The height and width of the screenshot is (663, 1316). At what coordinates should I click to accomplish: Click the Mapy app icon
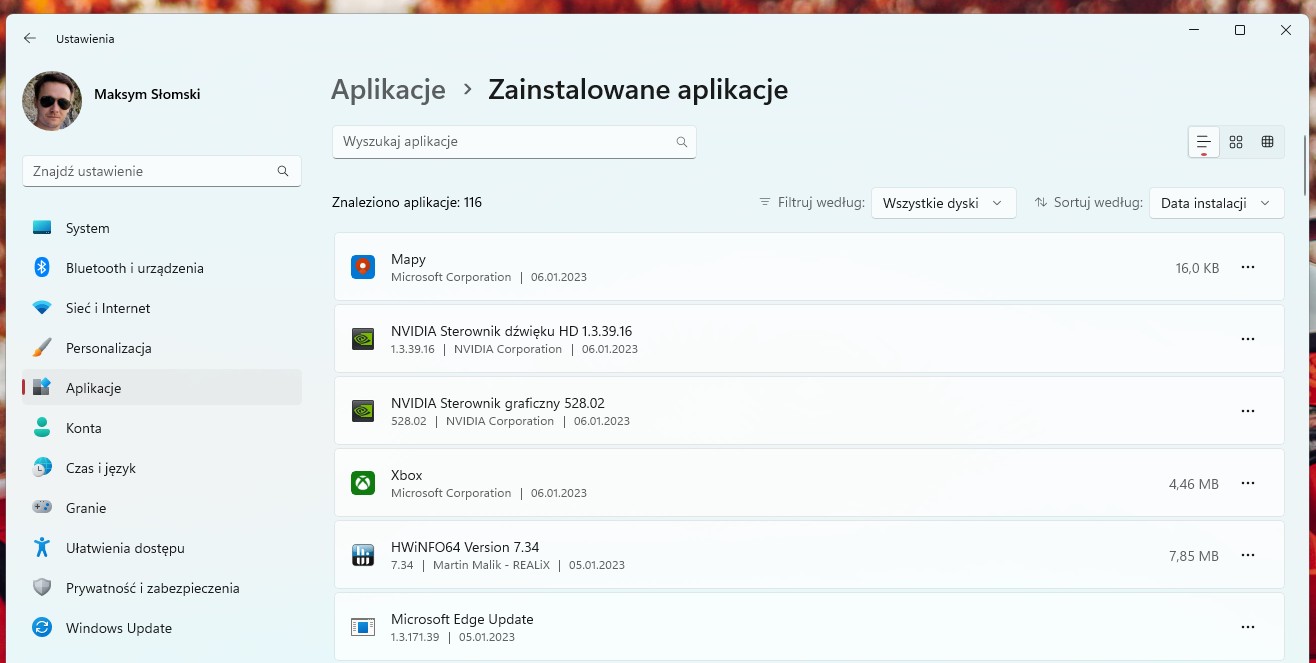(362, 267)
